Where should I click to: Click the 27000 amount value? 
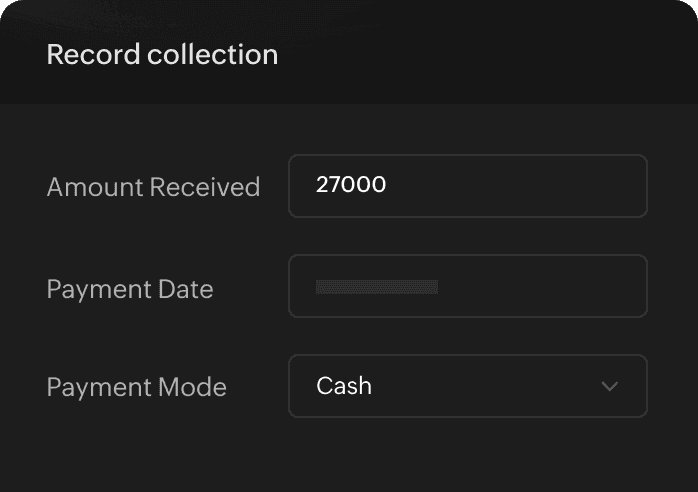point(350,185)
